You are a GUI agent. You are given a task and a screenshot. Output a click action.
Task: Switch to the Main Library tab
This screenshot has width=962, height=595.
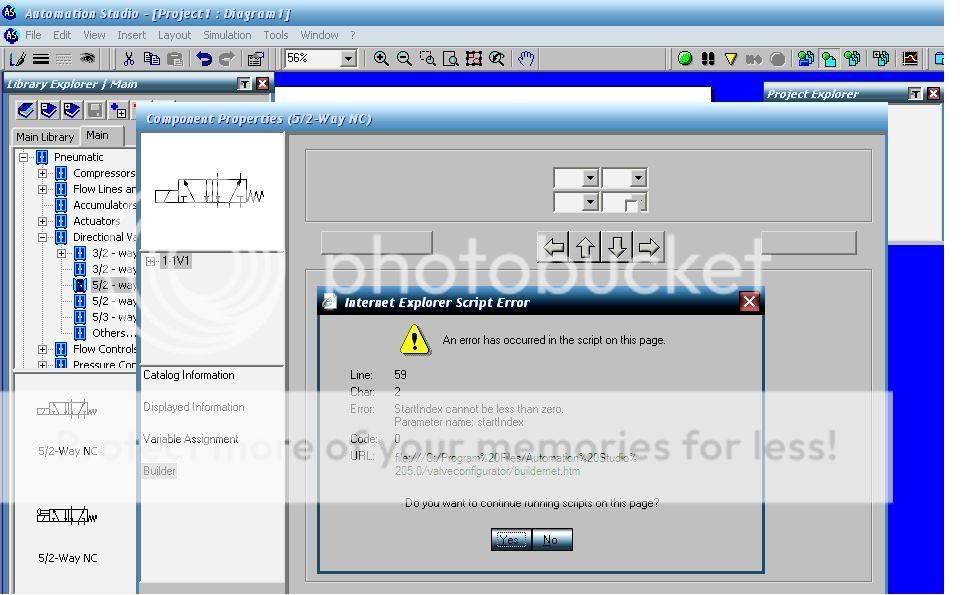coord(45,137)
